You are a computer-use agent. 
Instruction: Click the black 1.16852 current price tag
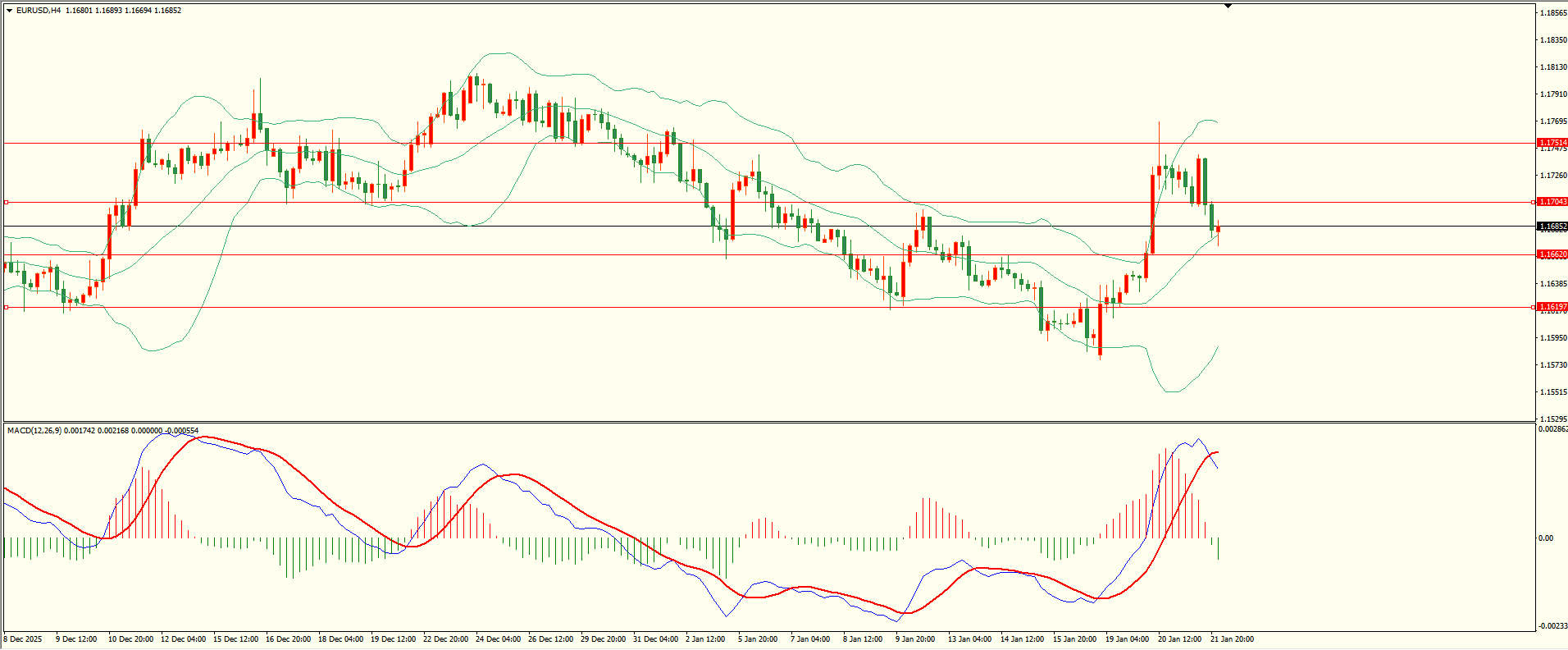click(x=1552, y=227)
